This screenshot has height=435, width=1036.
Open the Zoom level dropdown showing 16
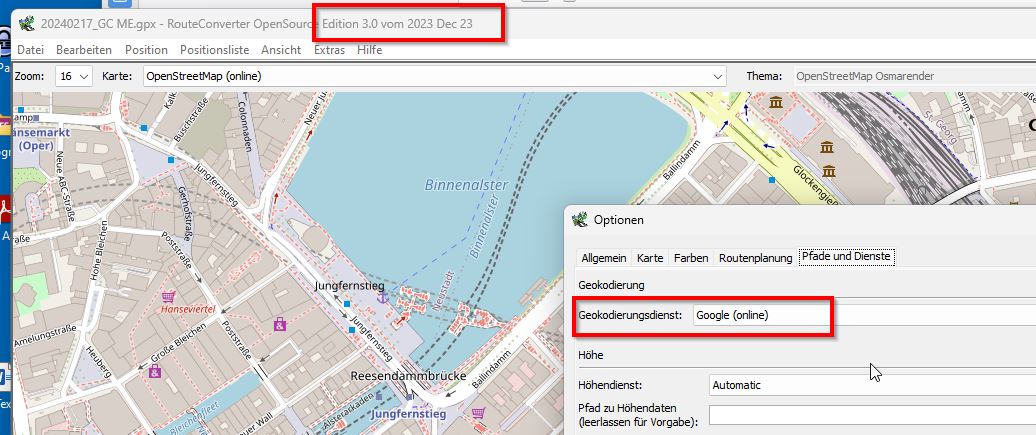(x=74, y=76)
